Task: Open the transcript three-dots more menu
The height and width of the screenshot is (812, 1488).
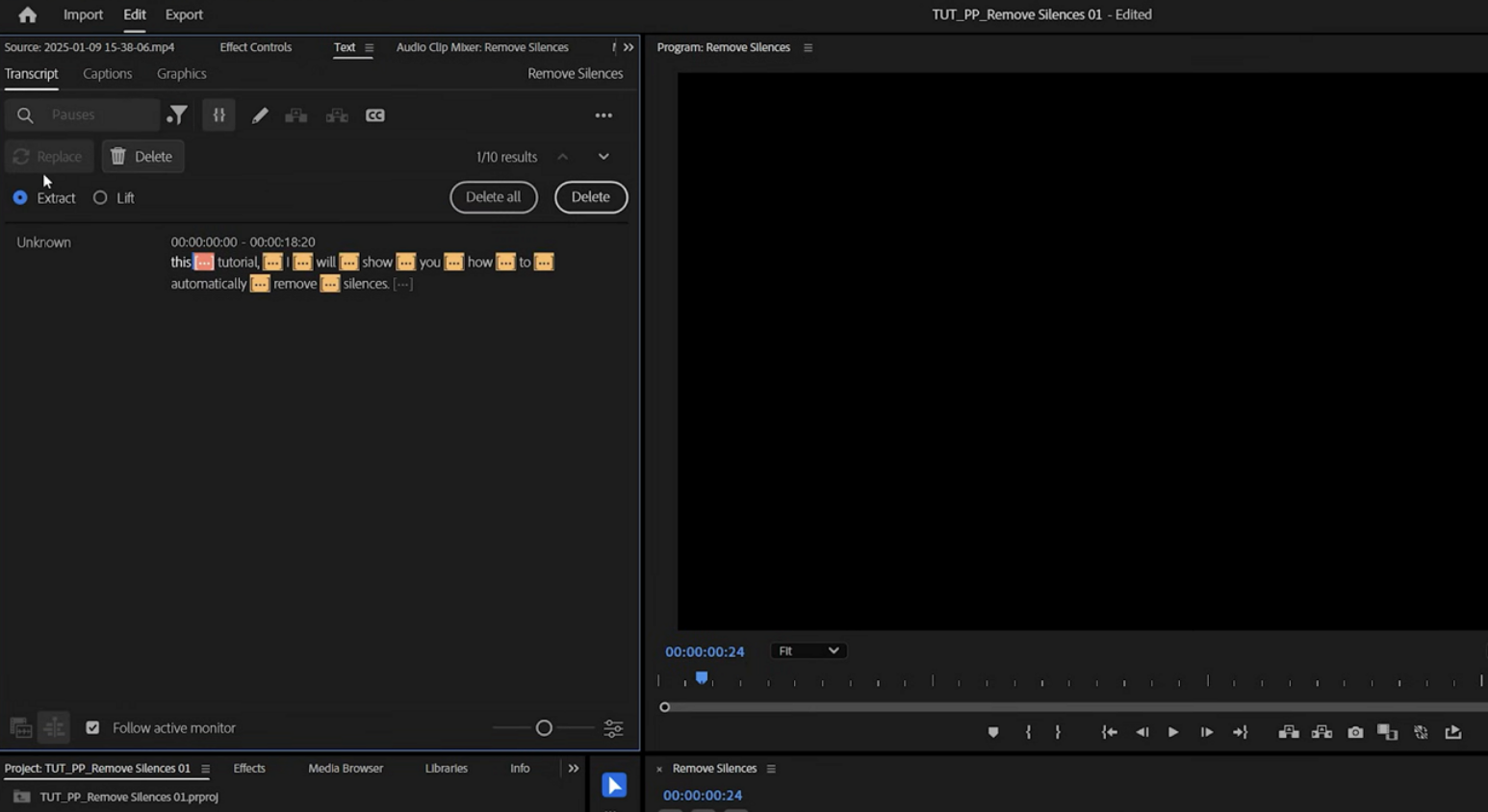Action: point(603,115)
